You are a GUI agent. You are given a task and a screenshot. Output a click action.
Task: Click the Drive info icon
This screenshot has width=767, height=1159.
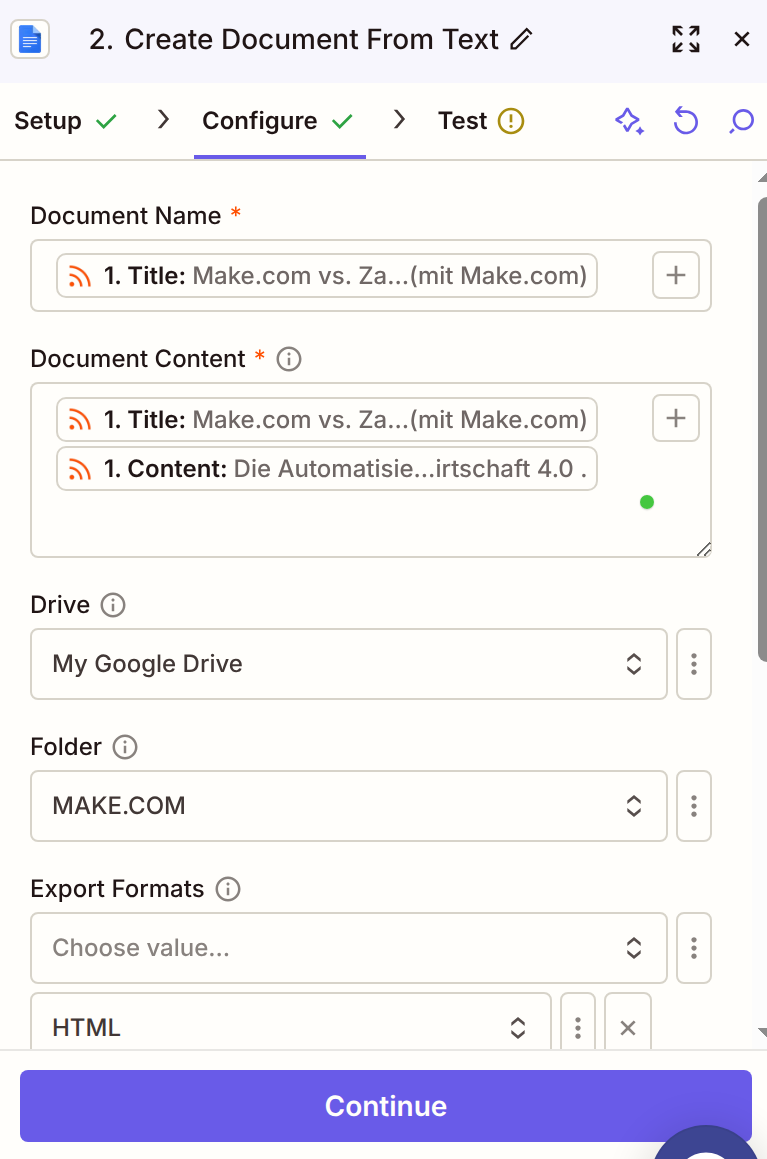[113, 605]
